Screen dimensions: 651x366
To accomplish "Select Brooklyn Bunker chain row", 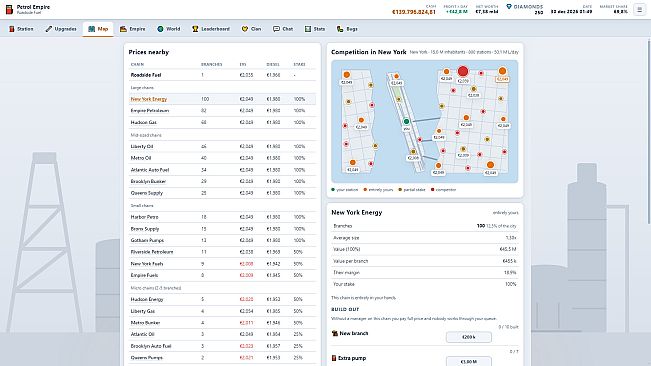I will [x=222, y=181].
